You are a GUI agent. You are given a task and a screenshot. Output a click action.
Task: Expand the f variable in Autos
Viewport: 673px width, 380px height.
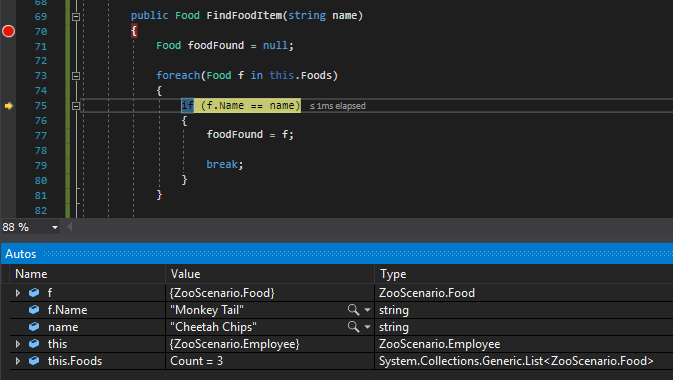click(18, 293)
